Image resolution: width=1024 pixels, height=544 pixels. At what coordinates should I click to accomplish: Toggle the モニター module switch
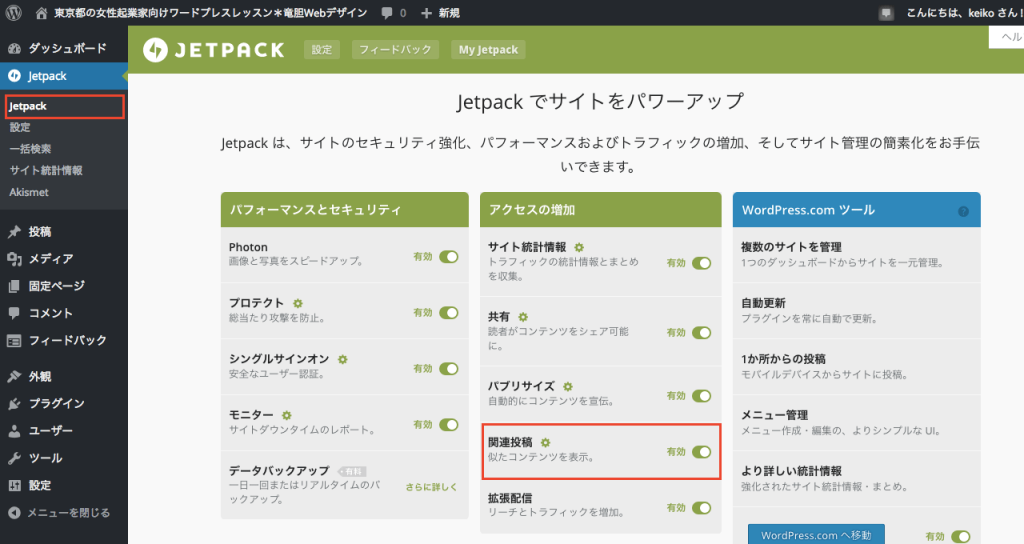(x=449, y=424)
